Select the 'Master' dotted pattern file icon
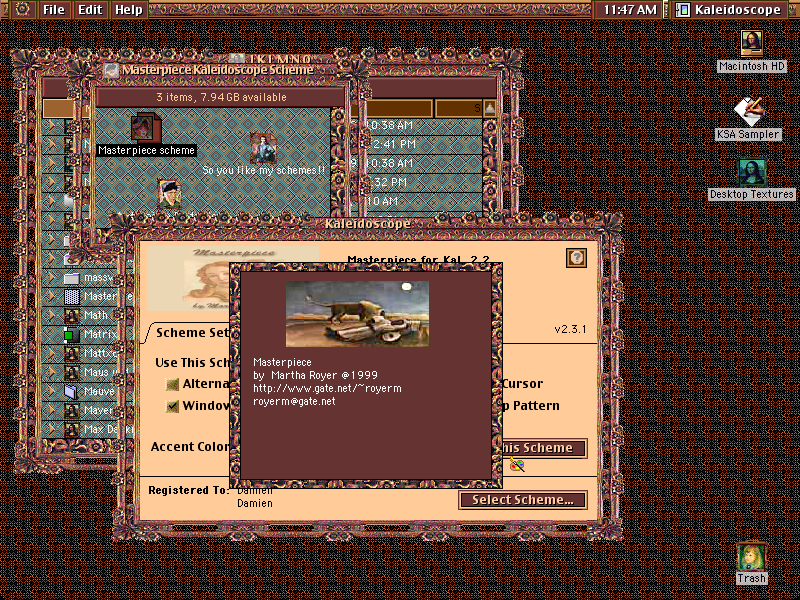 click(71, 296)
